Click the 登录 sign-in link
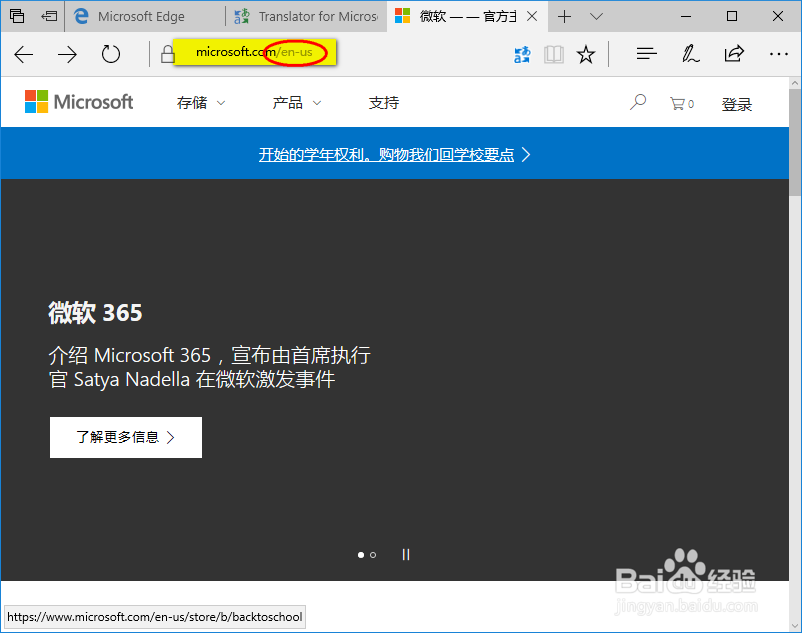802x633 pixels. tap(737, 104)
